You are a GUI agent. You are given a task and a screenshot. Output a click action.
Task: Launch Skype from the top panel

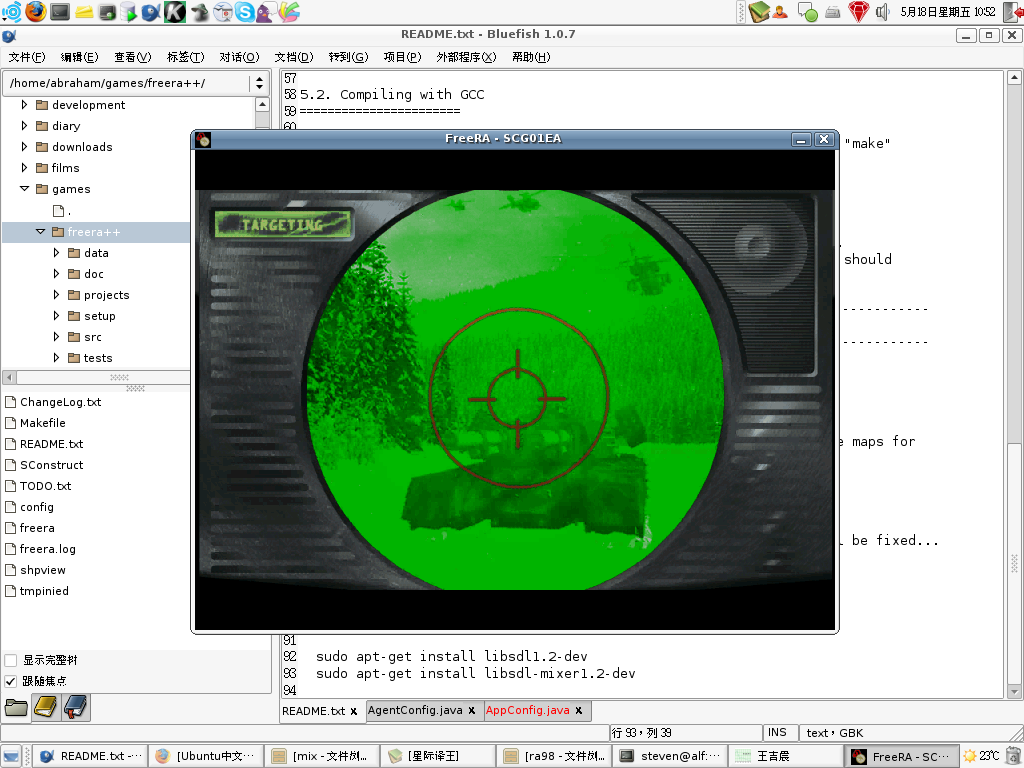244,12
